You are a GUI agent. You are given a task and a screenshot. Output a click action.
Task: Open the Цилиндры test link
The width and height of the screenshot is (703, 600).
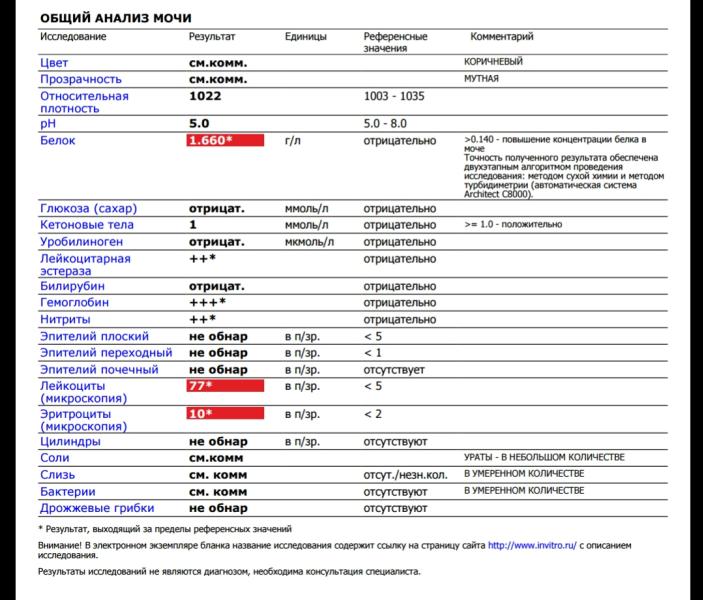pyautogui.click(x=70, y=441)
